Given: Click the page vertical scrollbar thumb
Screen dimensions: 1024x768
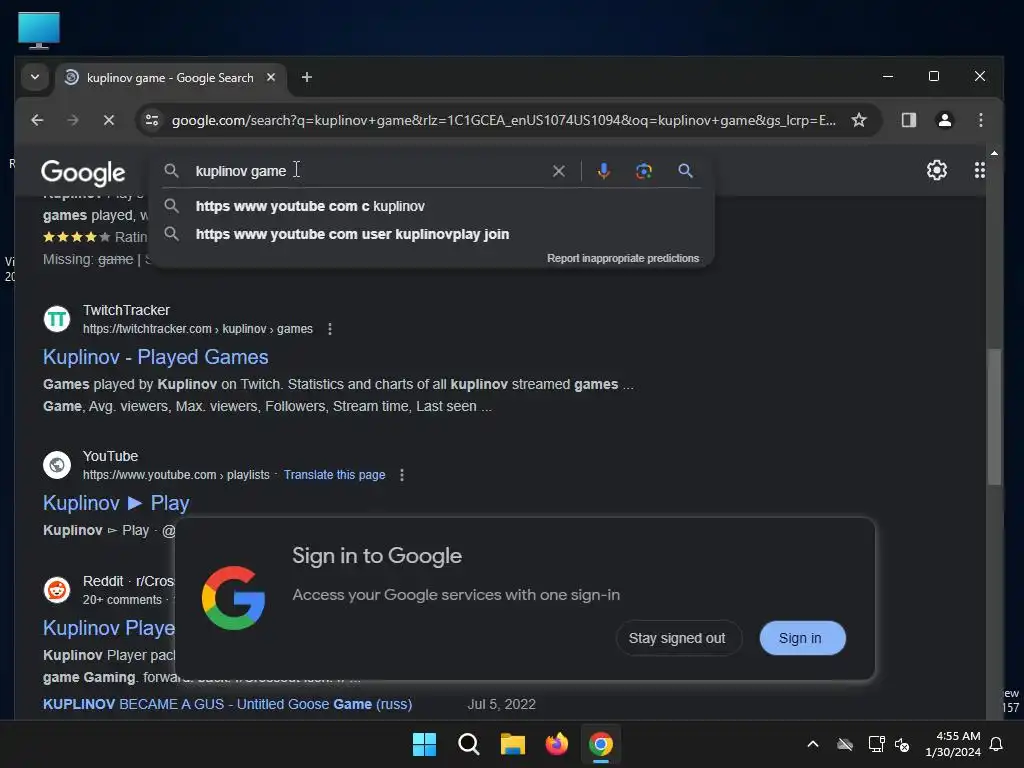Looking at the screenshot, I should tap(994, 417).
